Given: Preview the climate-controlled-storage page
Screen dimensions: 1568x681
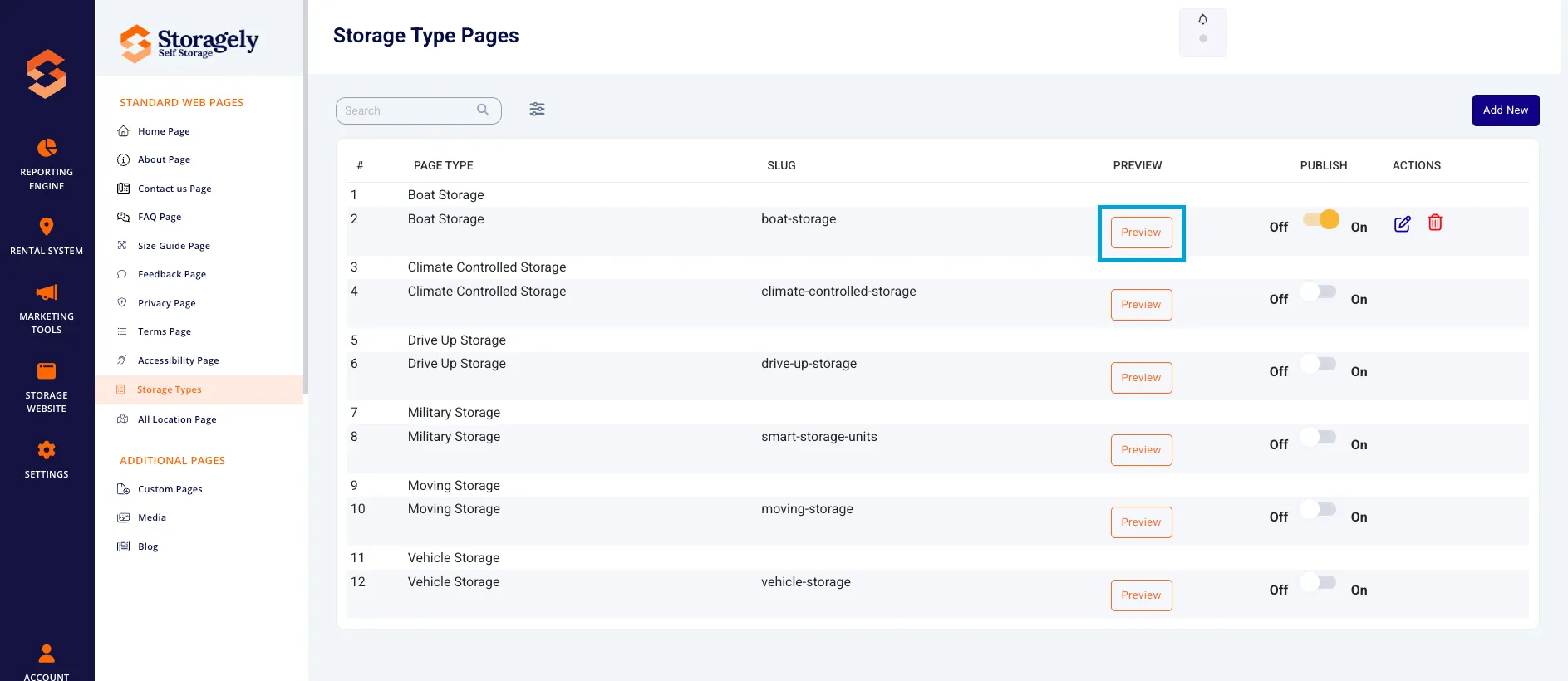Looking at the screenshot, I should coord(1141,305).
